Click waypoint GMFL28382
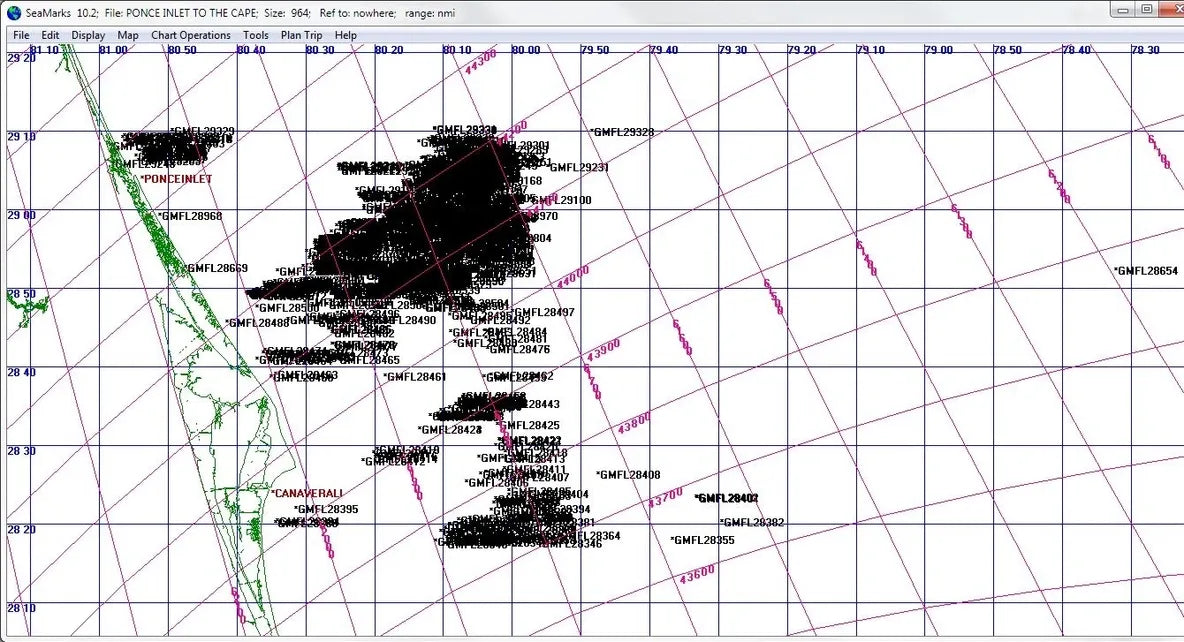Image resolution: width=1184 pixels, height=642 pixels. pyautogui.click(x=752, y=523)
